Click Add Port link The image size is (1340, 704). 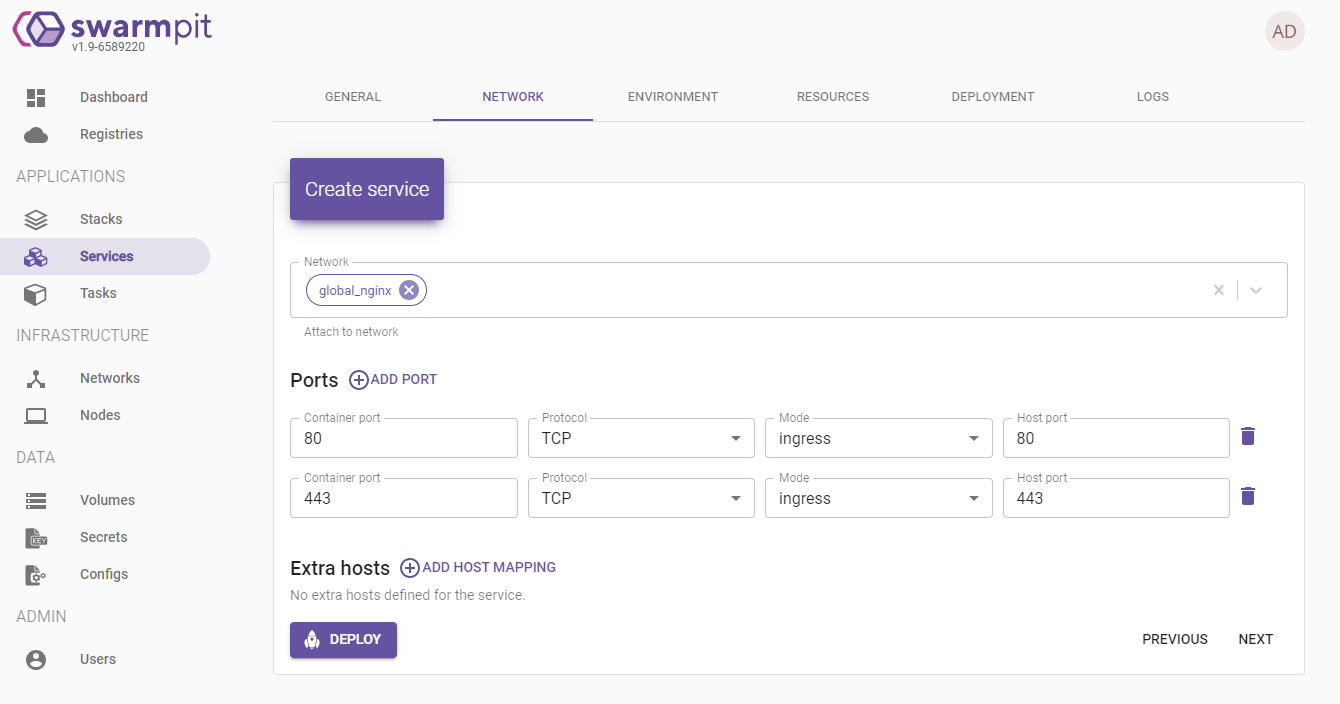click(x=393, y=380)
